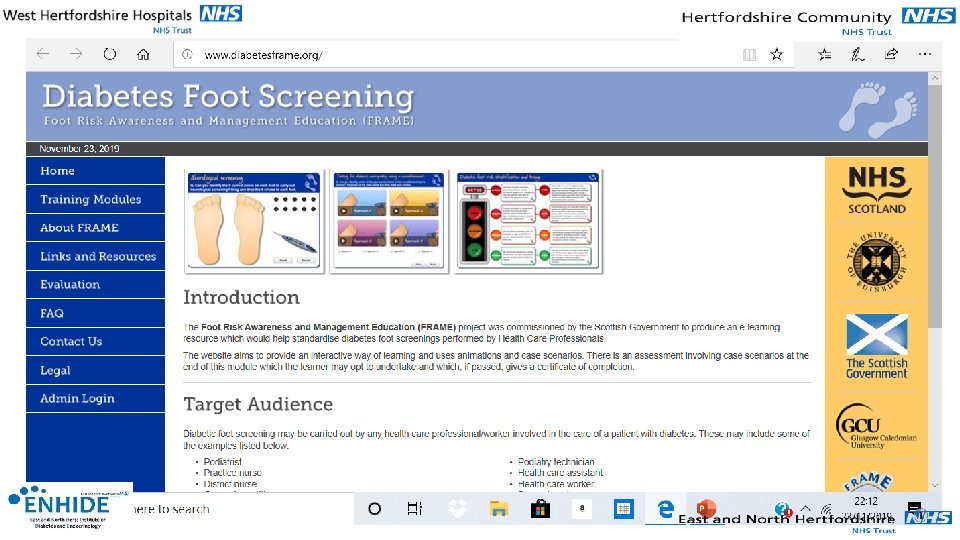Click the Diabetes Foot Screening header title

(x=228, y=97)
